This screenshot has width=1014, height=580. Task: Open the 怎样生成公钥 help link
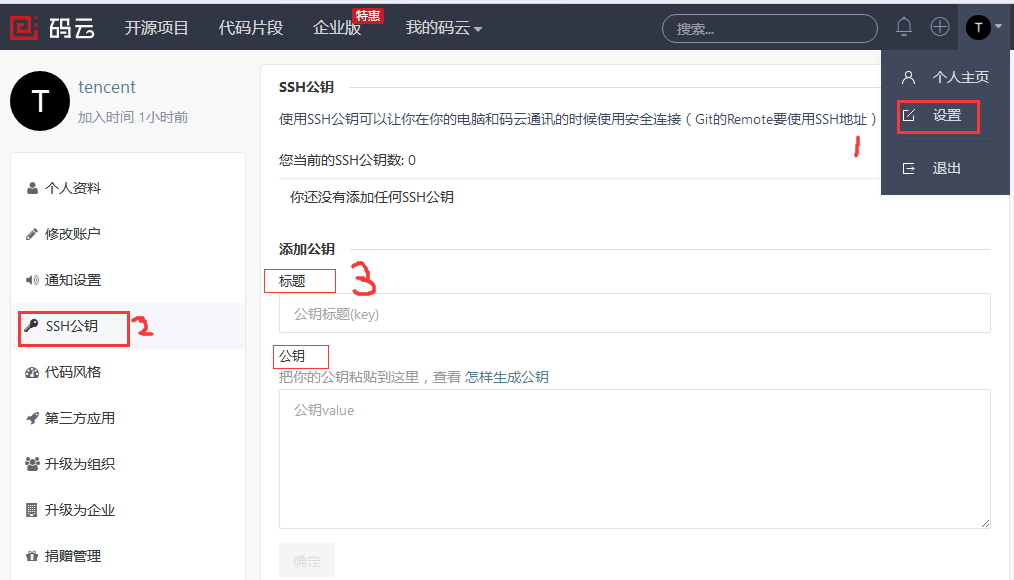(x=506, y=377)
